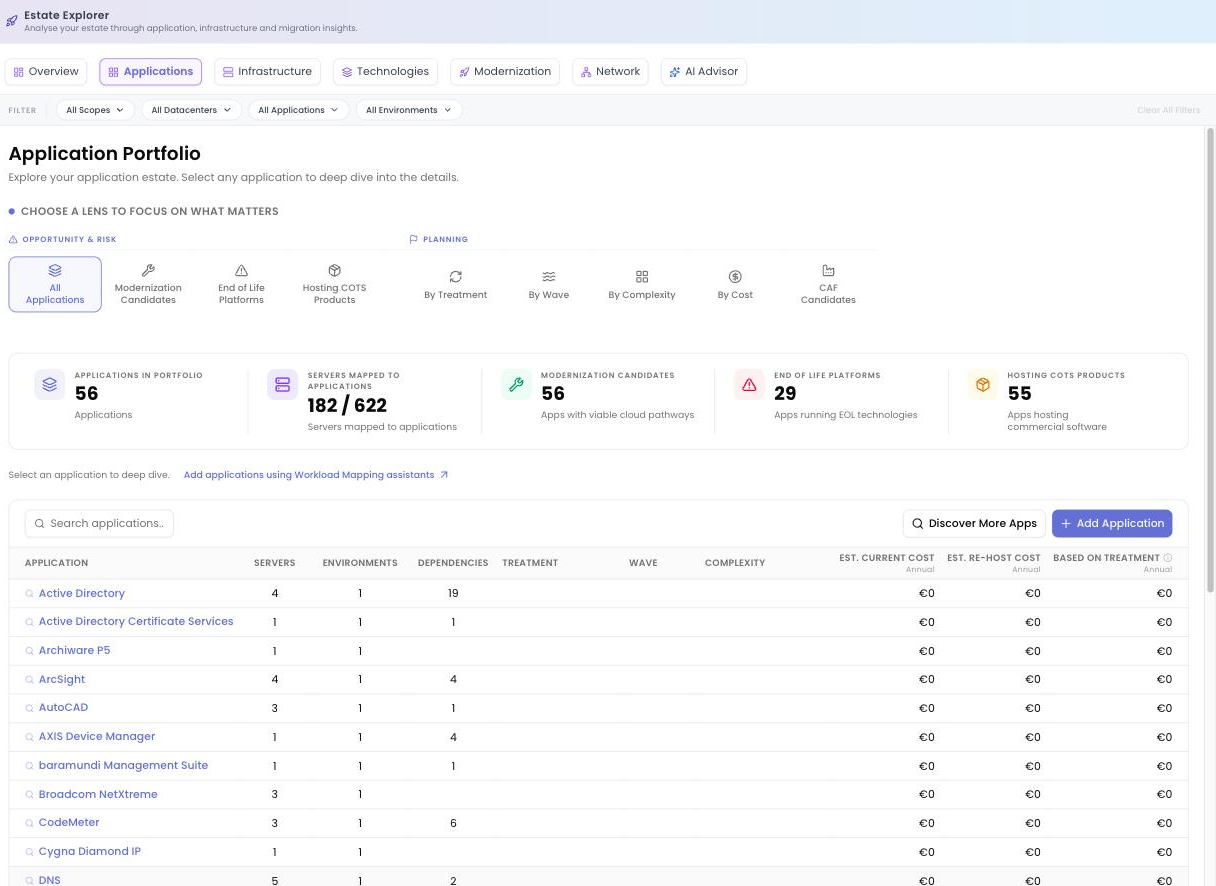Select the By Cost planning lens
This screenshot has width=1216, height=886.
click(735, 284)
